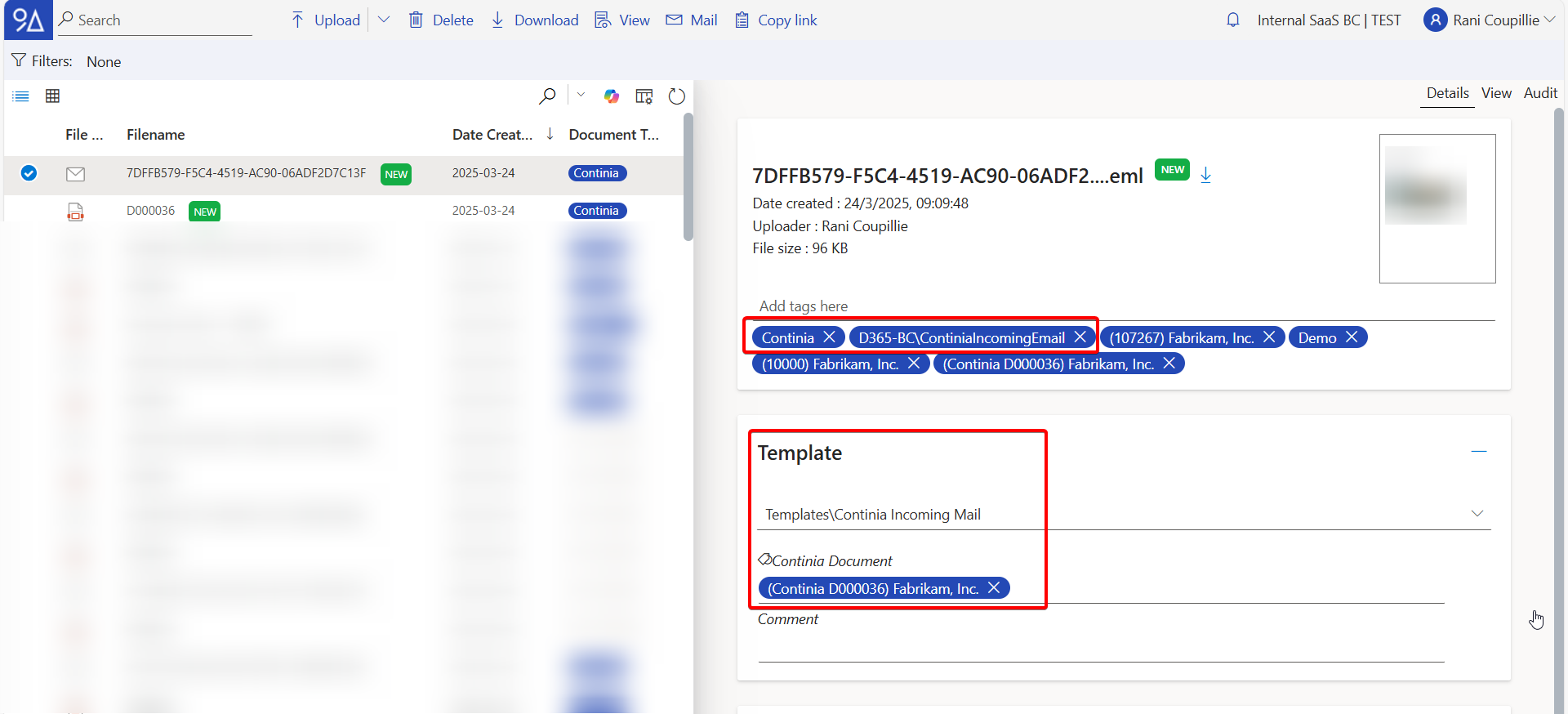Remove the Continia tag
This screenshot has width=1568, height=714.
[x=829, y=337]
